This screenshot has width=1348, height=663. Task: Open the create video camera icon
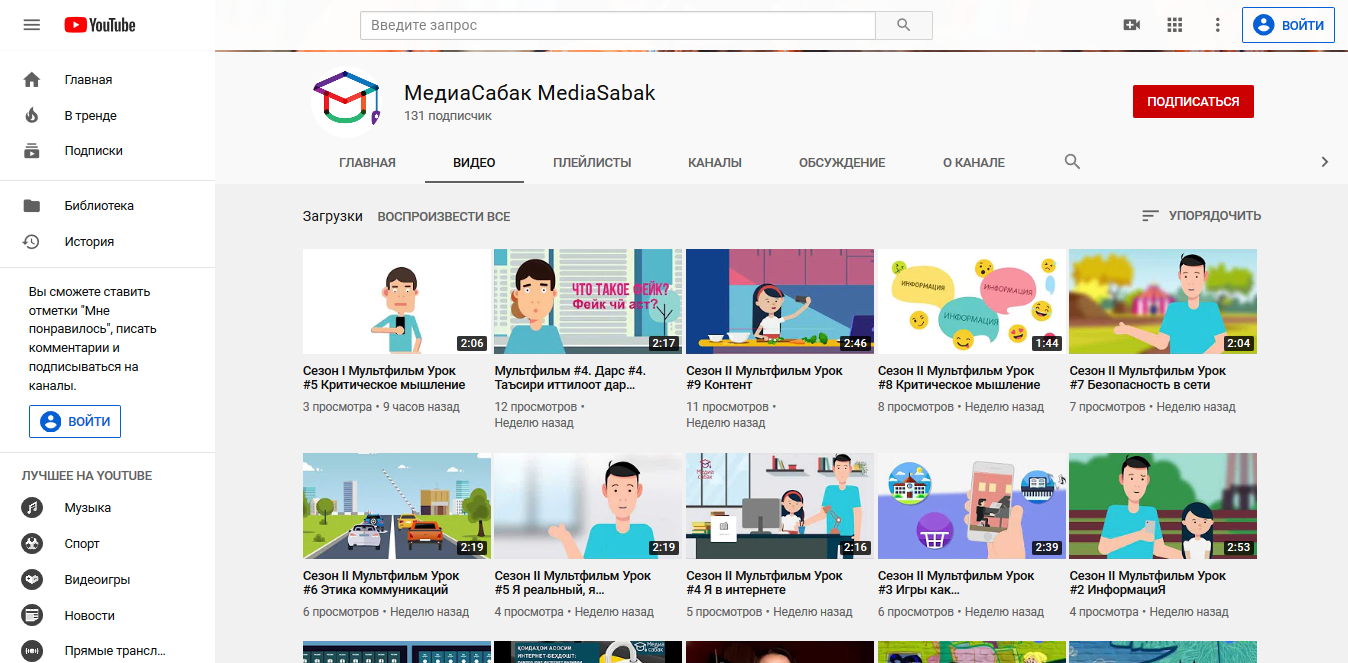1132,25
